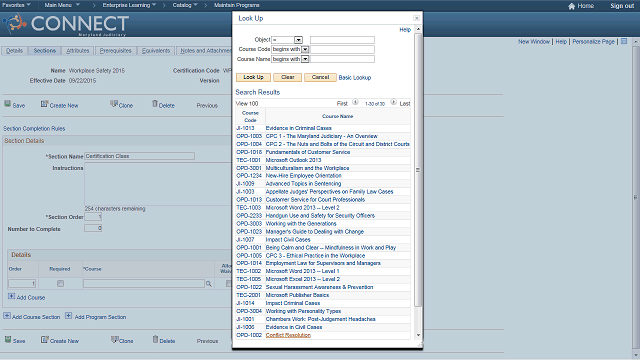Select course Microsoft Outlook 2013
This screenshot has width=640, height=360.
[x=293, y=160]
